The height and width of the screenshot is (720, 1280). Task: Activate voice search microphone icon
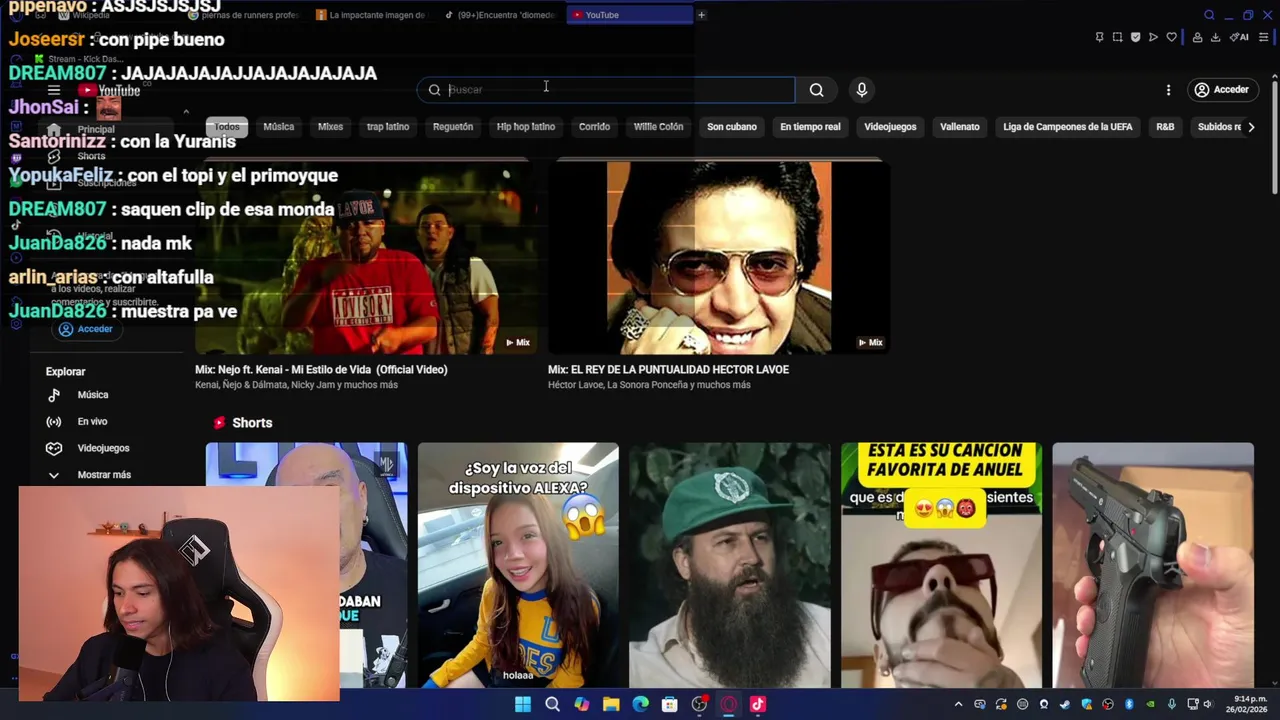[x=862, y=90]
